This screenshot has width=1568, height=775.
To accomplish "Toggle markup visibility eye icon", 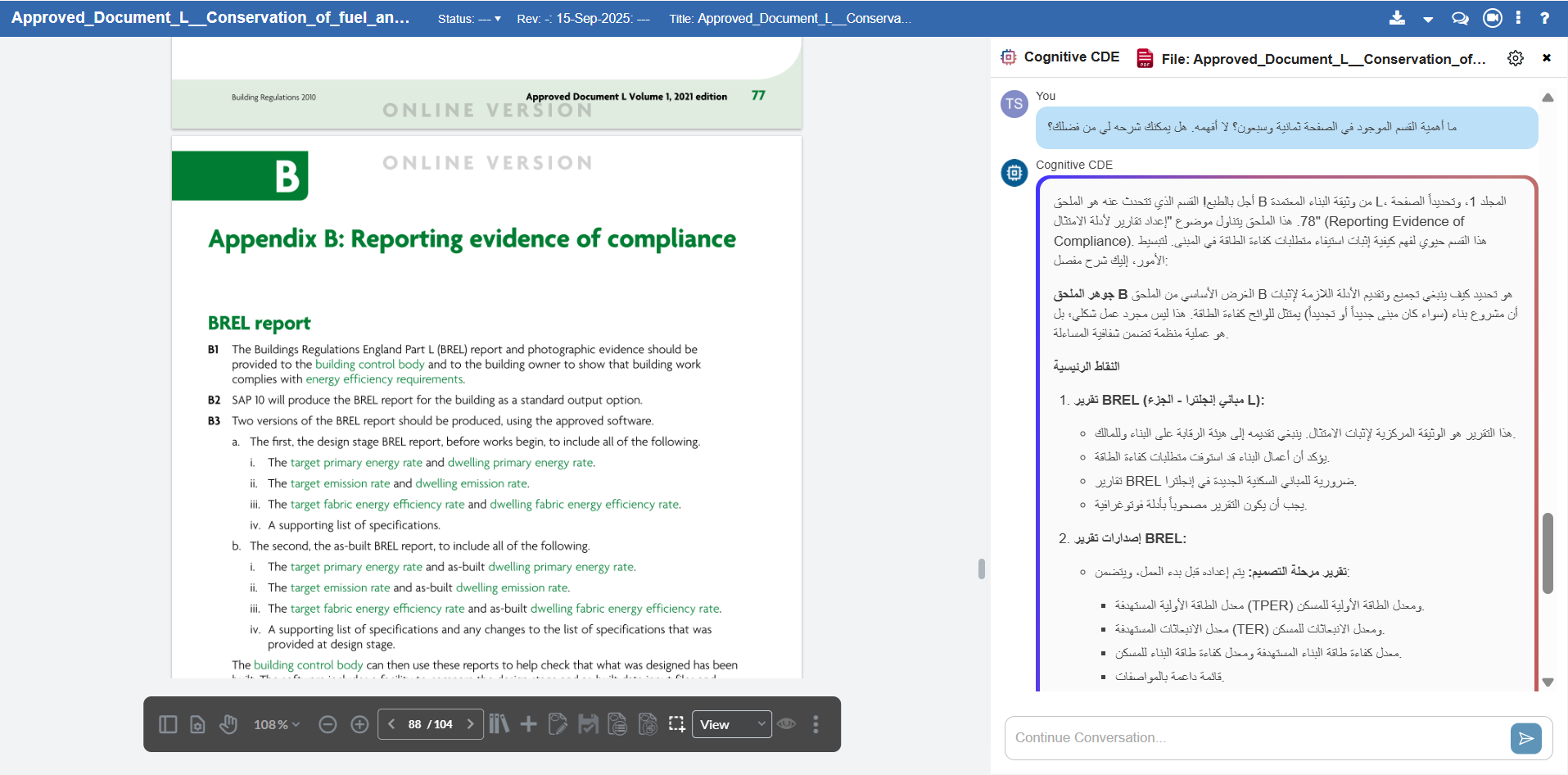I will 787,724.
